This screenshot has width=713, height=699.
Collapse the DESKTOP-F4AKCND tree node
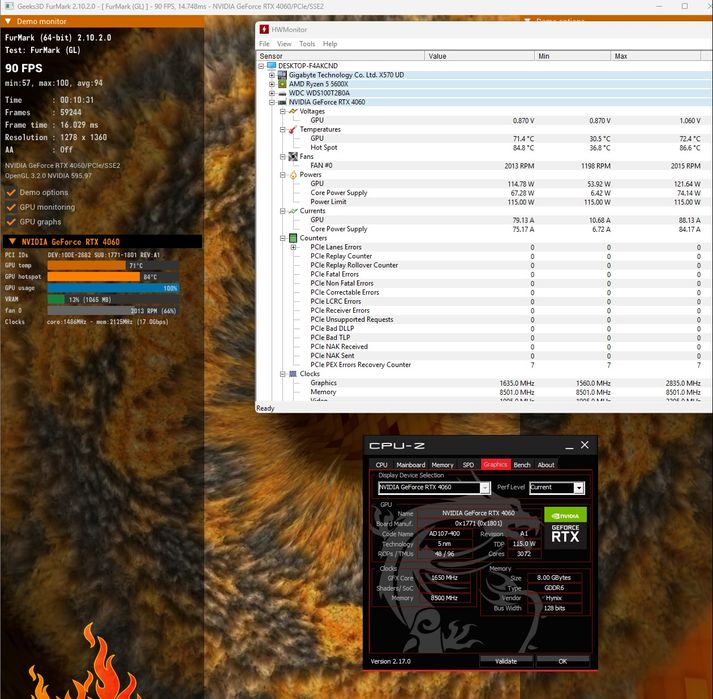(261, 66)
